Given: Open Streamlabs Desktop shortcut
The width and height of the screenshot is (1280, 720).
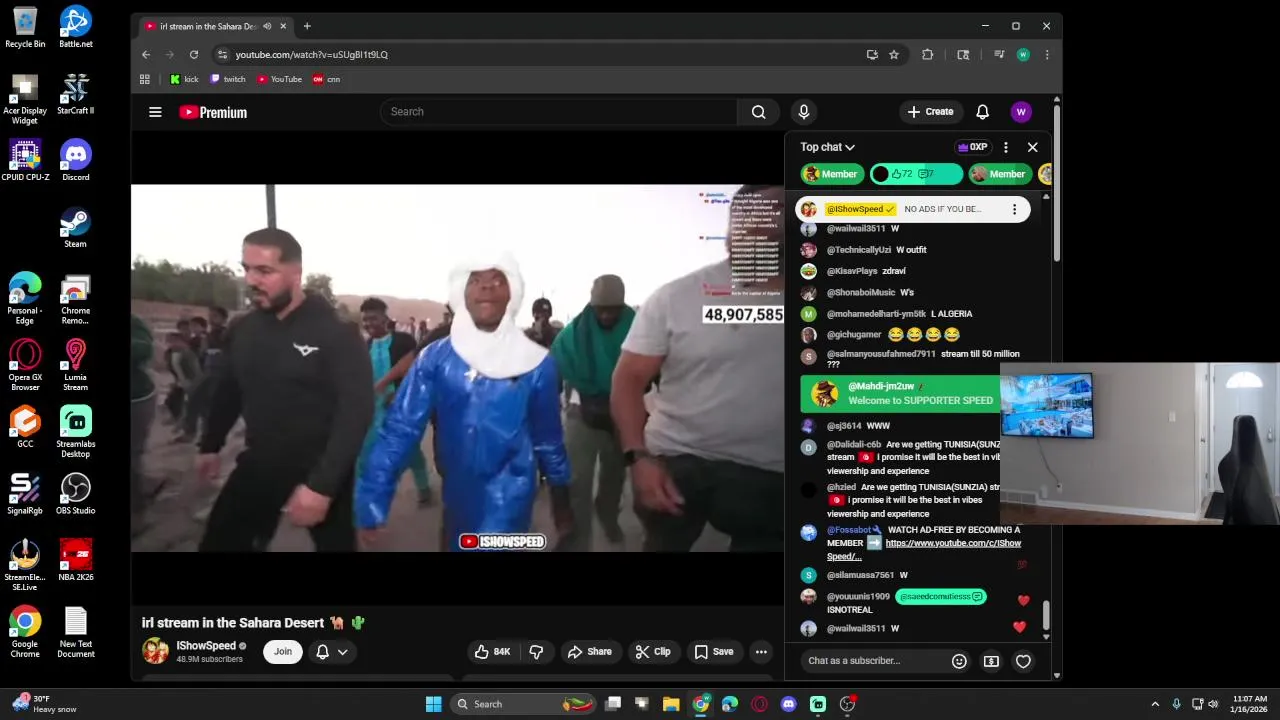Looking at the screenshot, I should (x=76, y=432).
